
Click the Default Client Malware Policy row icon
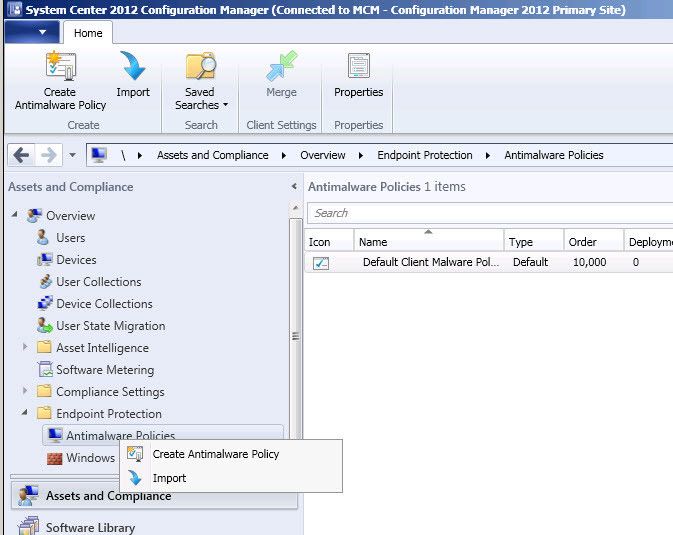[321, 263]
